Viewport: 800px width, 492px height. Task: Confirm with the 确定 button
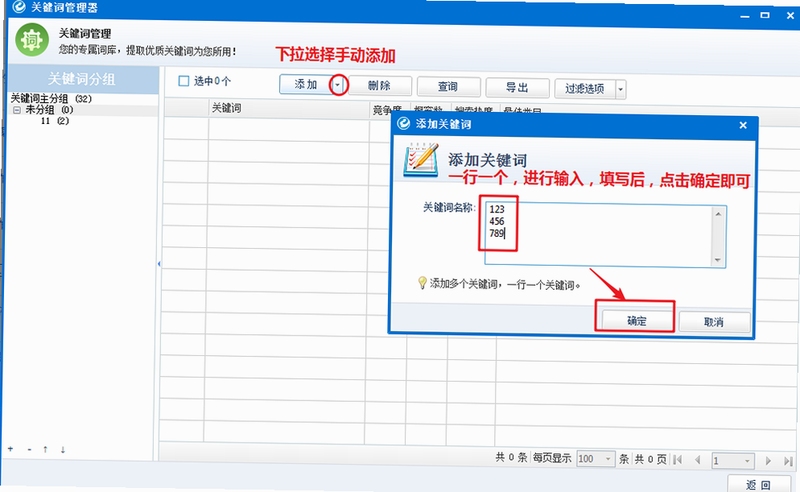[637, 321]
